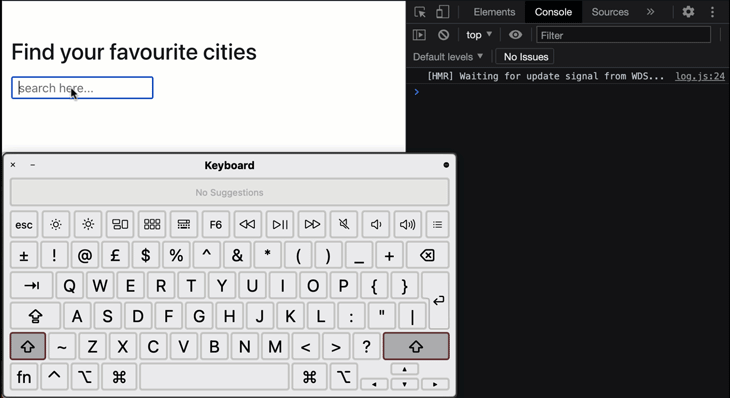Screen dimensions: 730x398
Task: Click the Q key
Action: coord(69,286)
